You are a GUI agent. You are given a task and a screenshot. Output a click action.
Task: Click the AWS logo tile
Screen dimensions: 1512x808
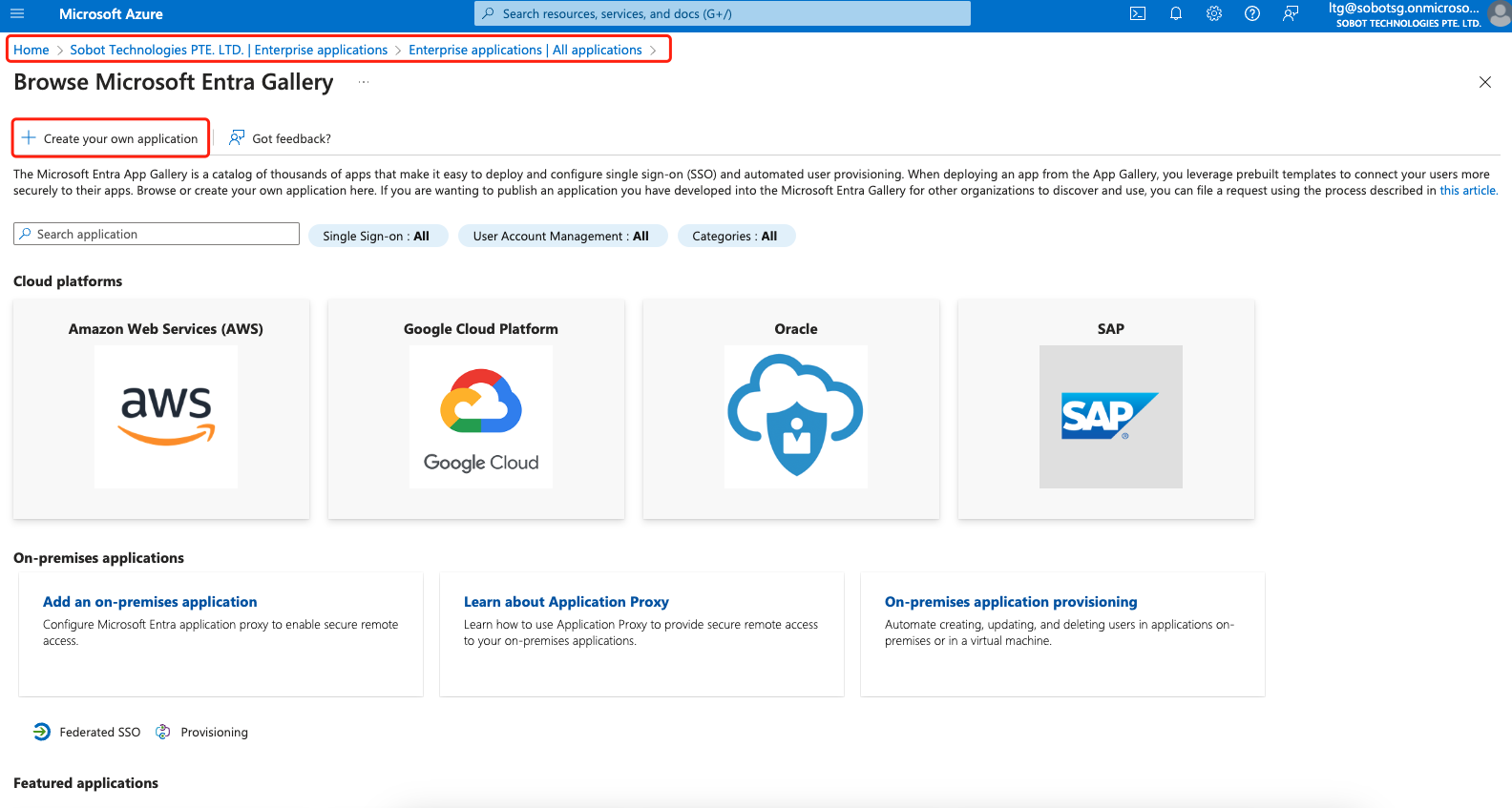click(166, 417)
